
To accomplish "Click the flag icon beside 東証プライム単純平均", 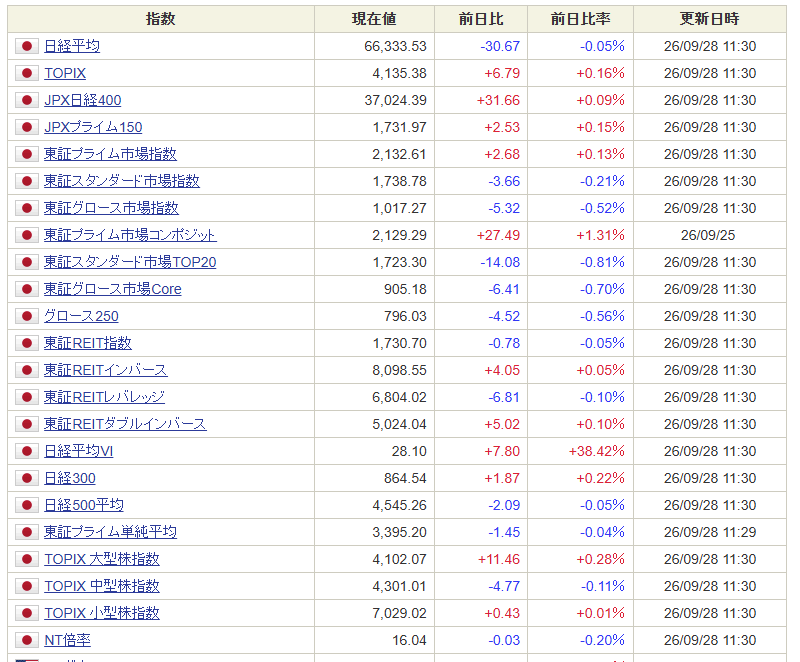I will pyautogui.click(x=27, y=533).
